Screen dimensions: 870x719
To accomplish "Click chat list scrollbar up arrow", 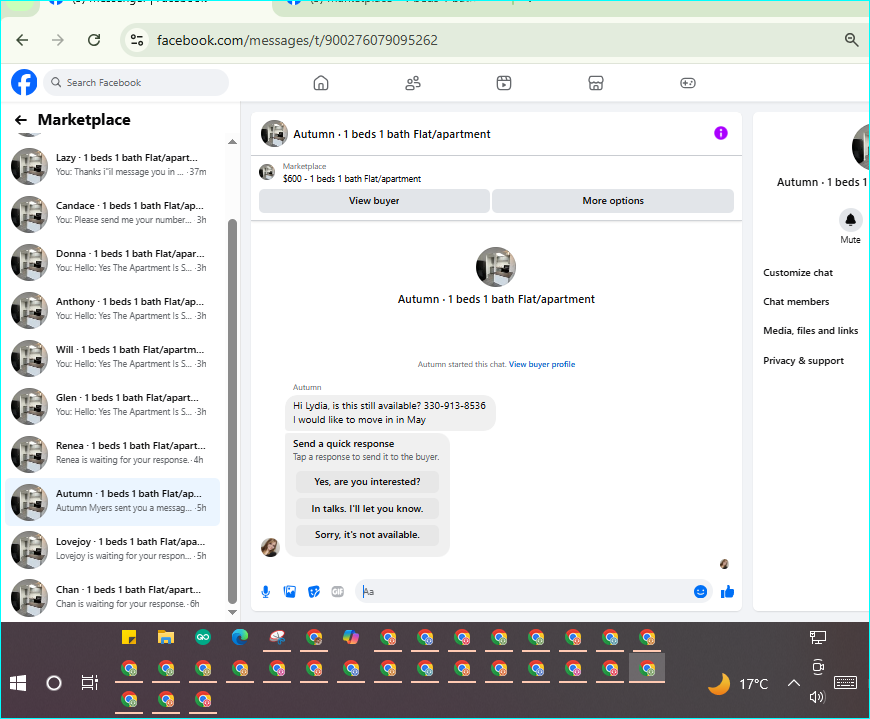I will [x=232, y=142].
